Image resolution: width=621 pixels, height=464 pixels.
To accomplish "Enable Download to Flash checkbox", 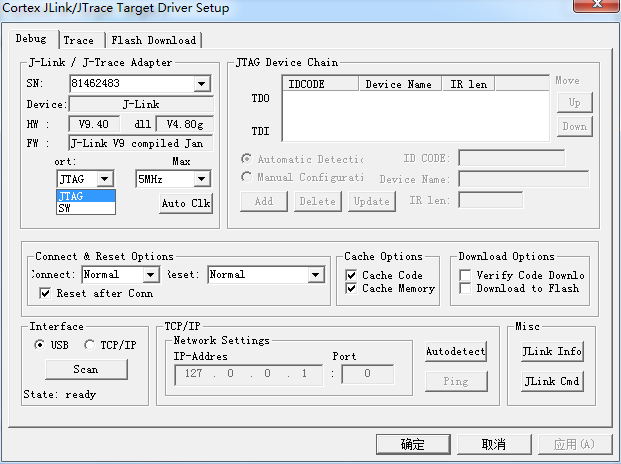I will [x=465, y=288].
